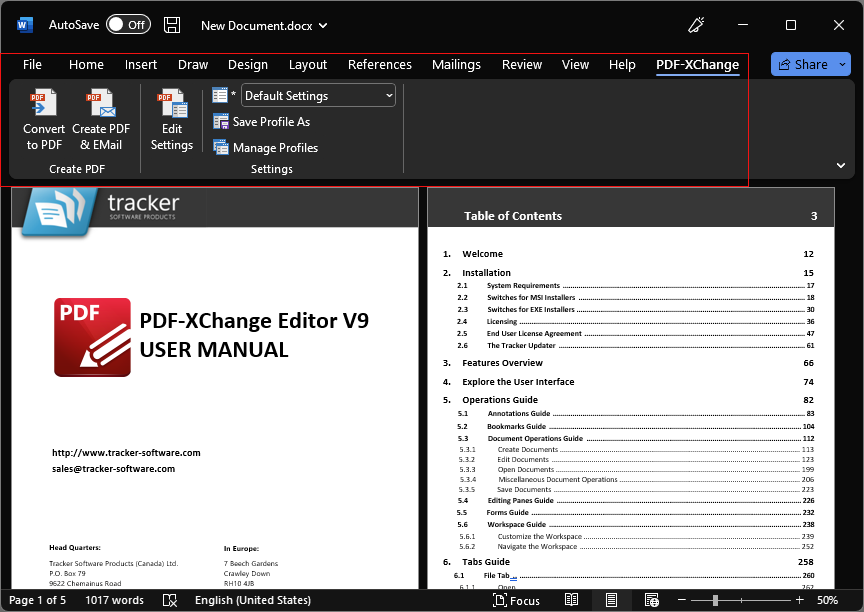
Task: Click 'Switches for MSI Installers' entry
Action: pos(531,297)
